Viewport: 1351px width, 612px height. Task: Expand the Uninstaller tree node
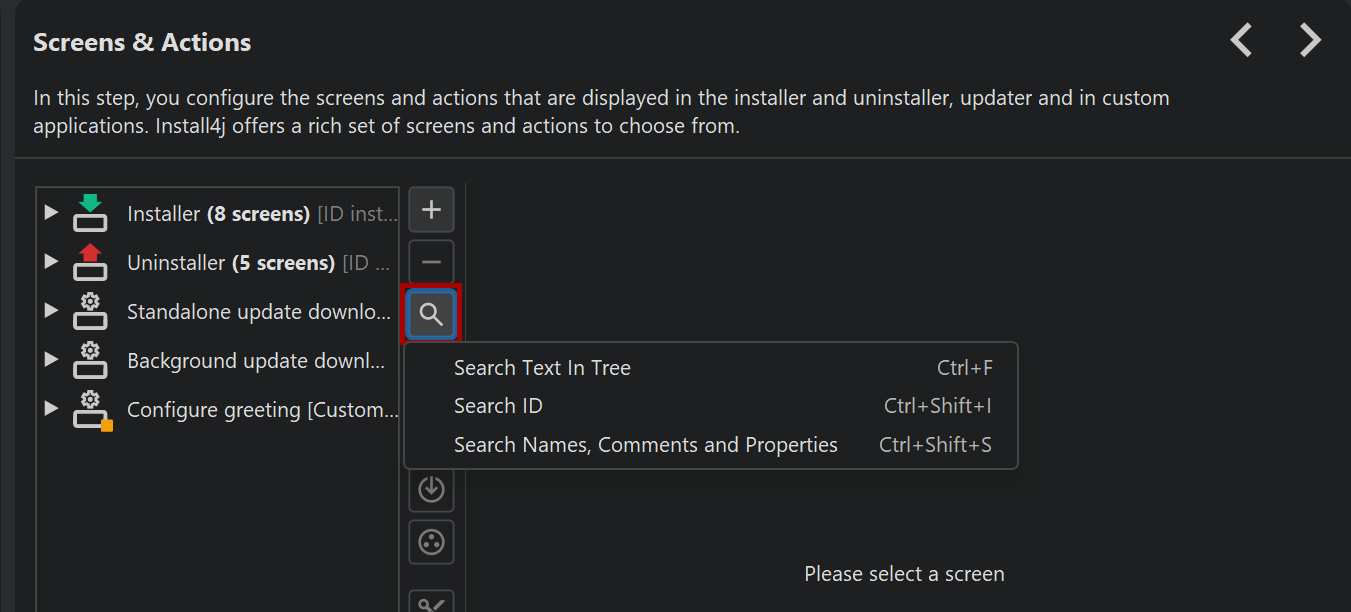click(x=51, y=262)
